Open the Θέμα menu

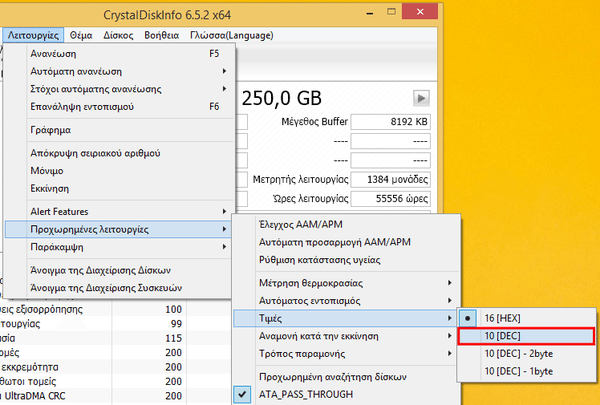(81, 35)
